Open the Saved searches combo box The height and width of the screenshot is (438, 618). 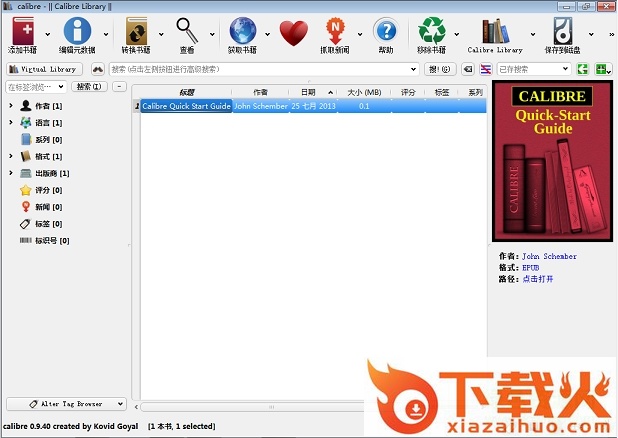534,69
